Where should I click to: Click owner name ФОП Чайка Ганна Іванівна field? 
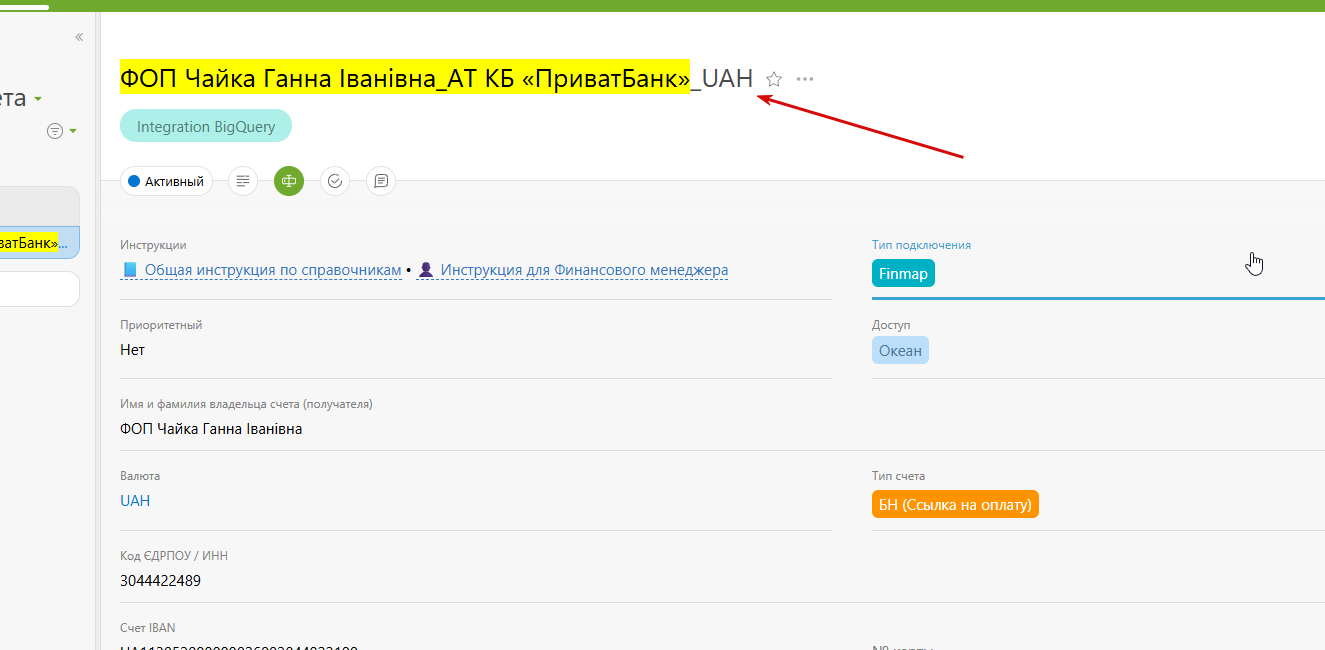[211, 429]
